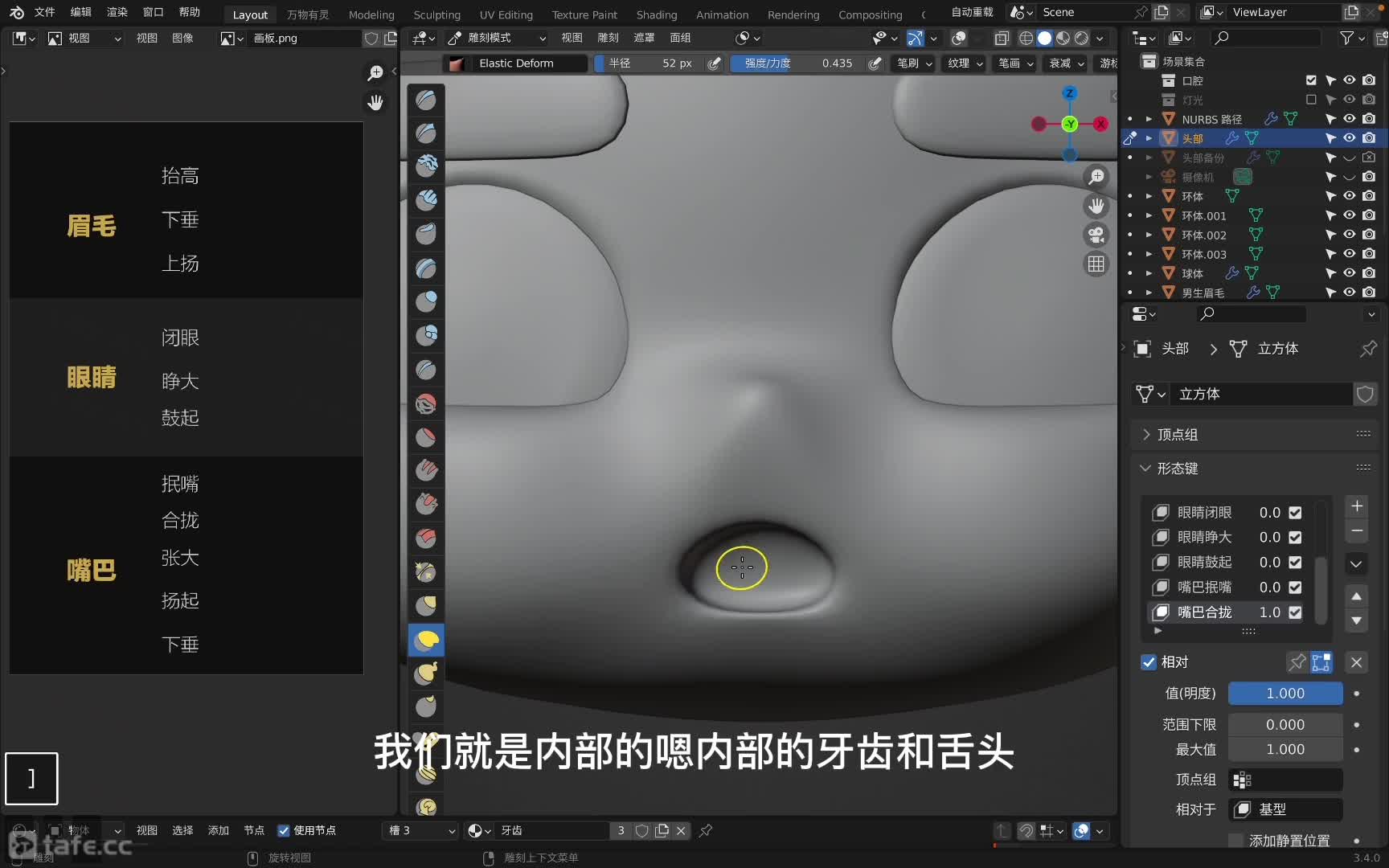Open the 雕刻模式 mode dropdown

pos(497,38)
